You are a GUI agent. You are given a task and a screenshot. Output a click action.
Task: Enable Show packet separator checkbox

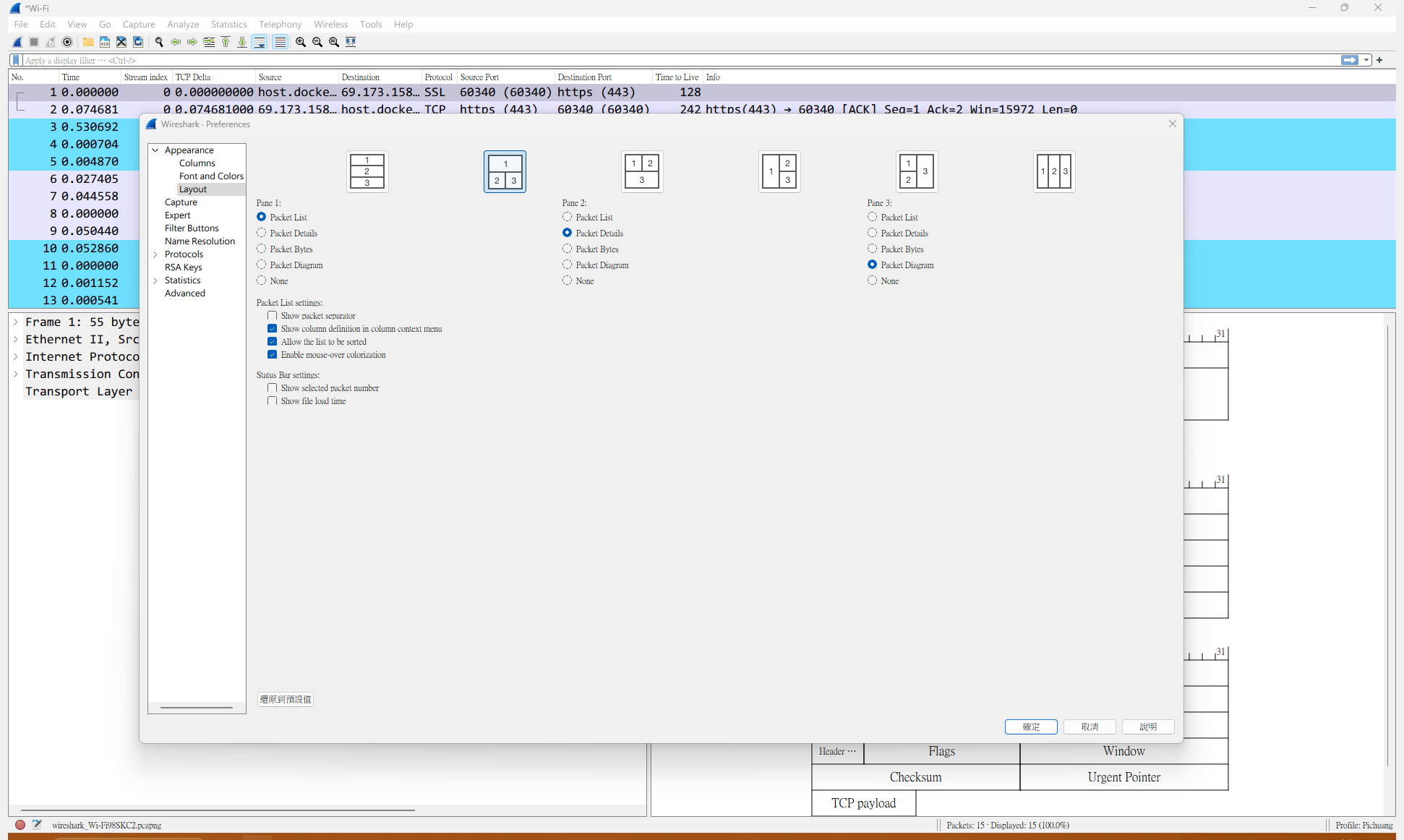pyautogui.click(x=273, y=316)
